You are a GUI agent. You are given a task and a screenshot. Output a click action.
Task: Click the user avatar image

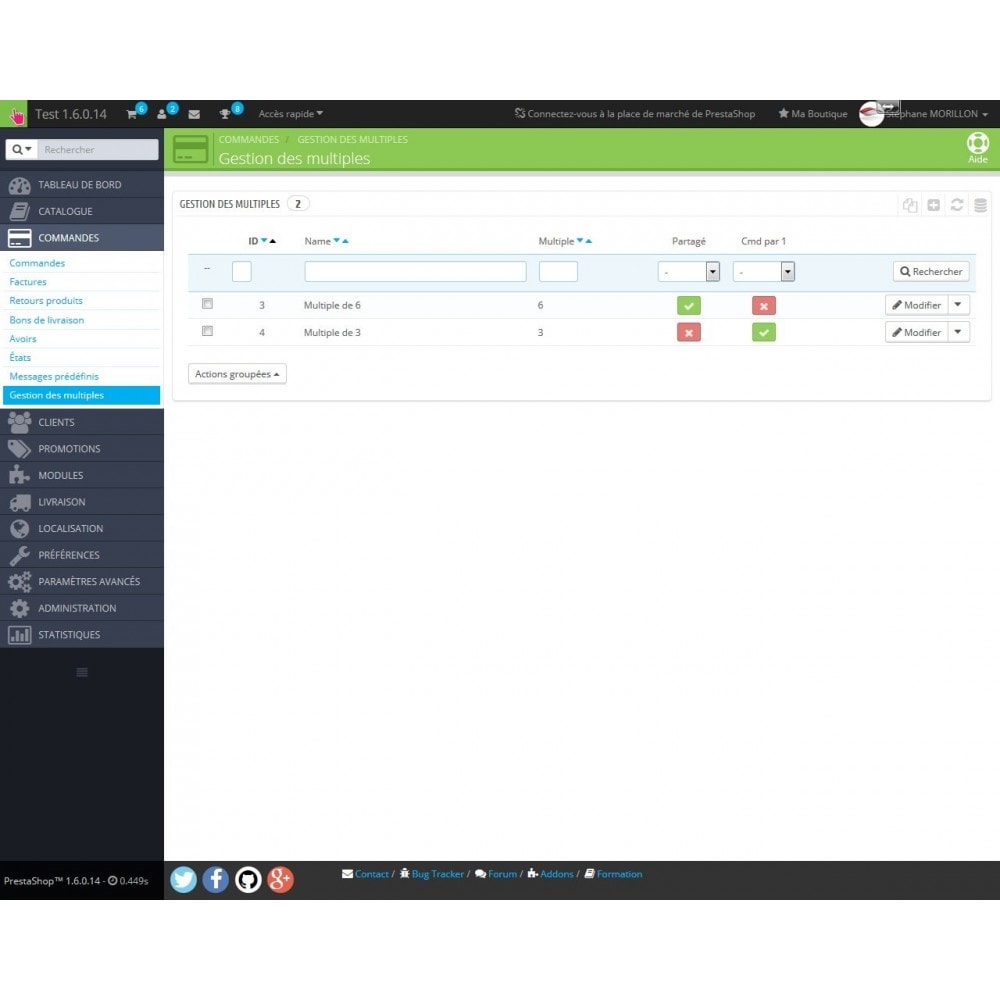[x=871, y=114]
